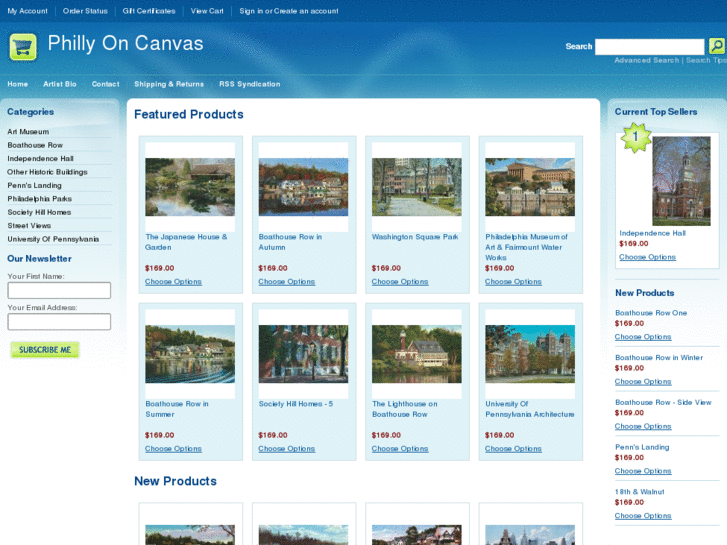
Task: View Society Hill Homes - 5 image
Action: [303, 353]
